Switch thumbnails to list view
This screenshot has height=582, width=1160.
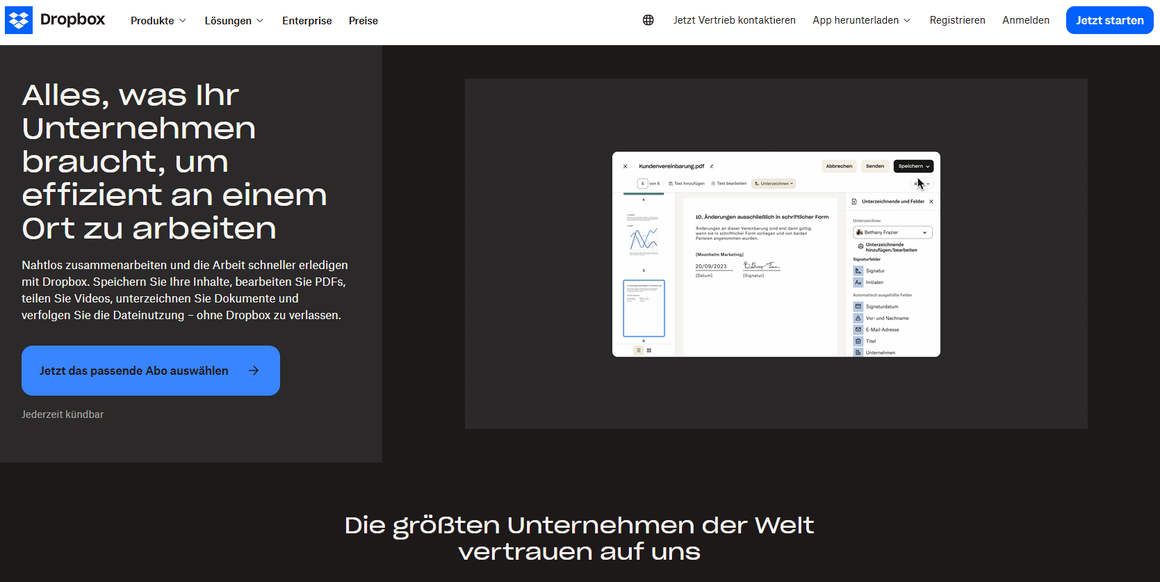click(x=639, y=349)
